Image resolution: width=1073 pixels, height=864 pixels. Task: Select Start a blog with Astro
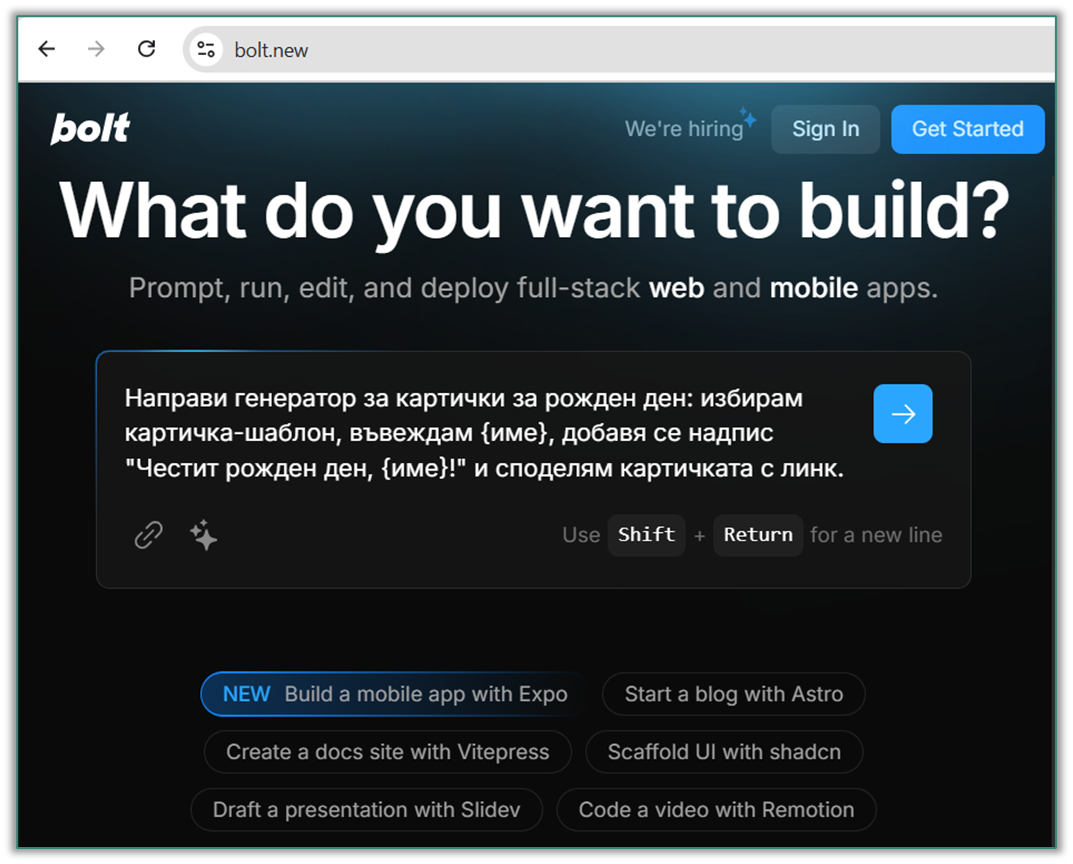pyautogui.click(x=733, y=694)
